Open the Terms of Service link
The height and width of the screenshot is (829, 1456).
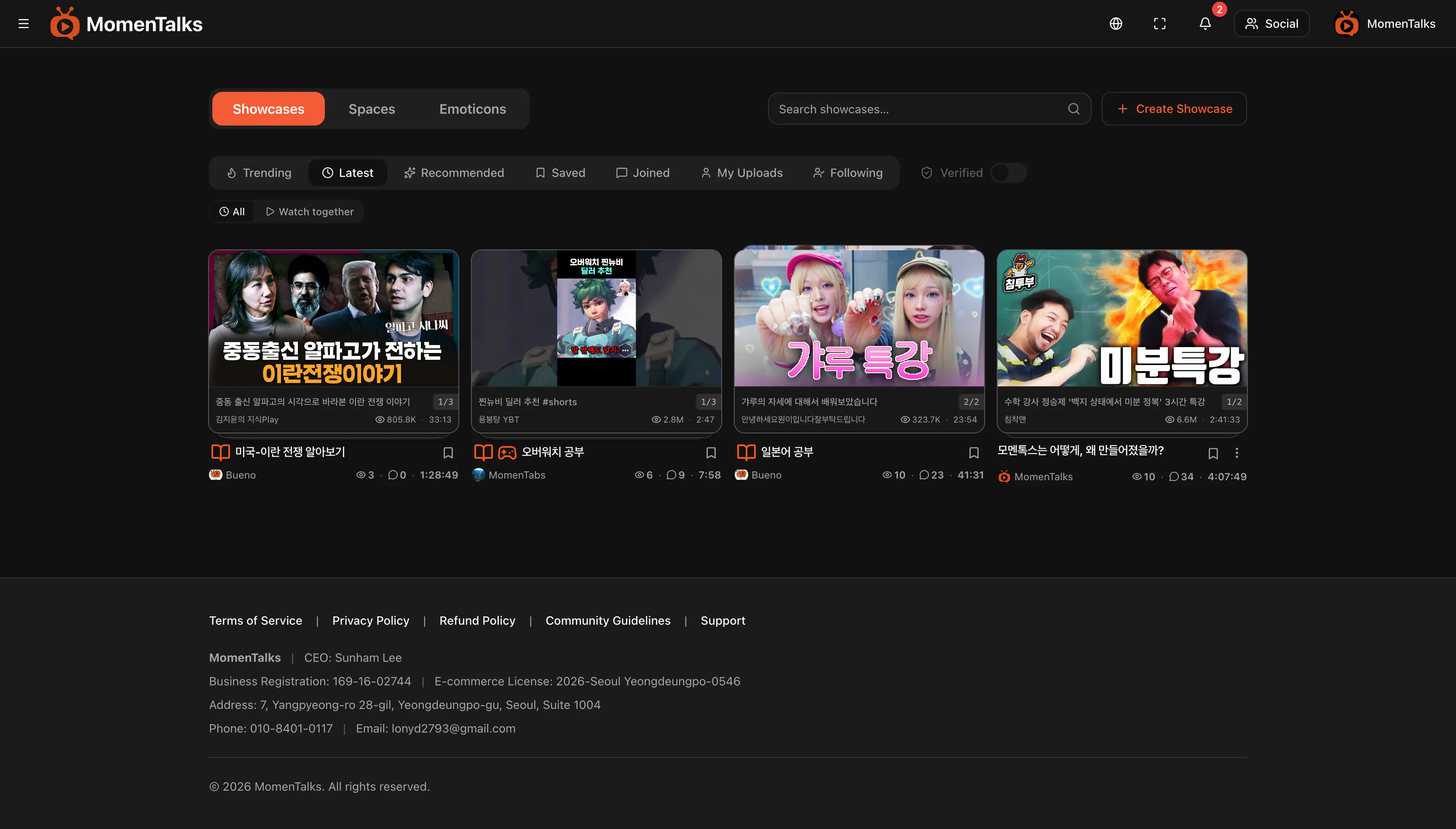(255, 620)
